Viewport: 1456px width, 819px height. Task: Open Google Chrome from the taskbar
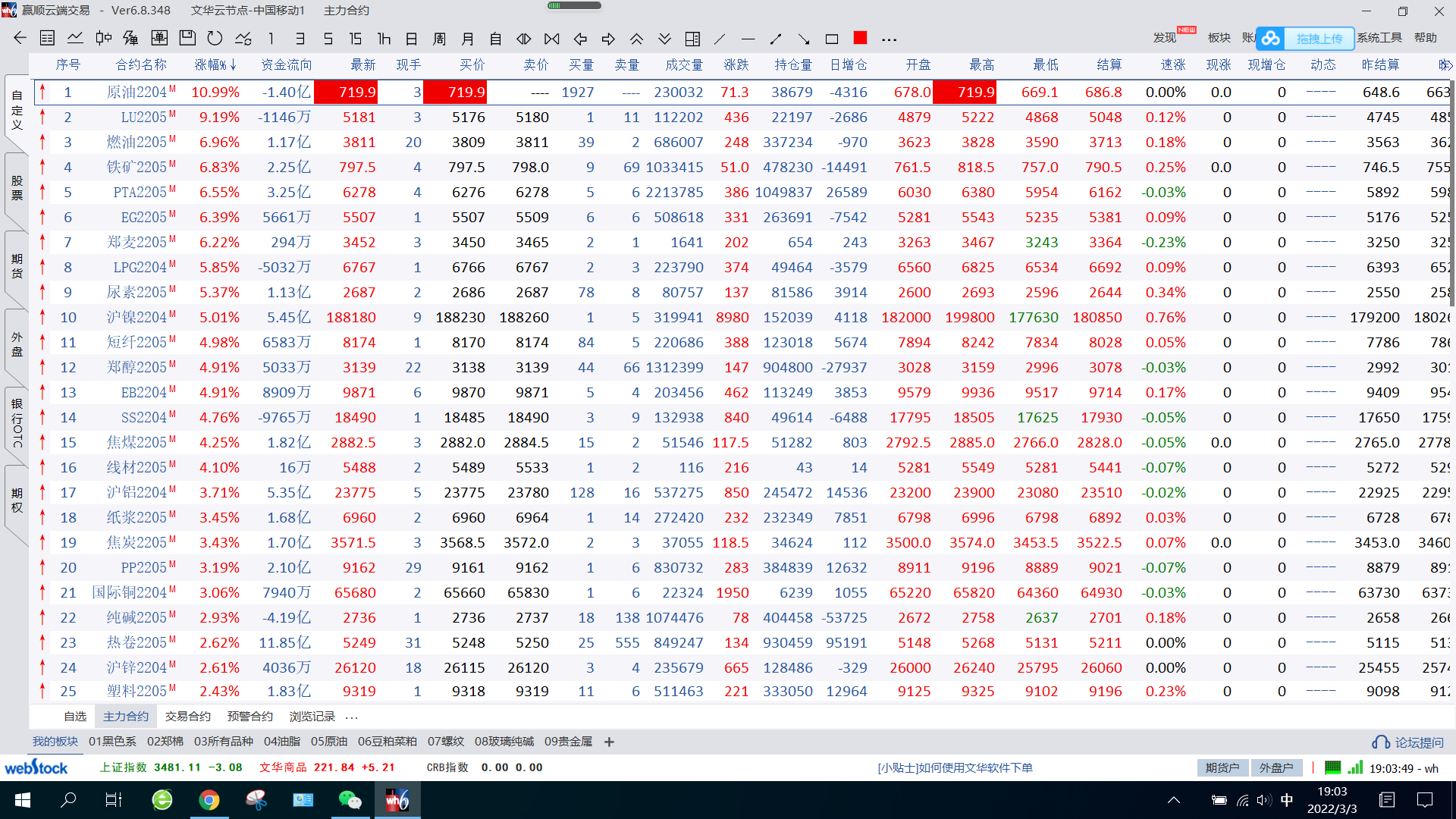[x=209, y=800]
